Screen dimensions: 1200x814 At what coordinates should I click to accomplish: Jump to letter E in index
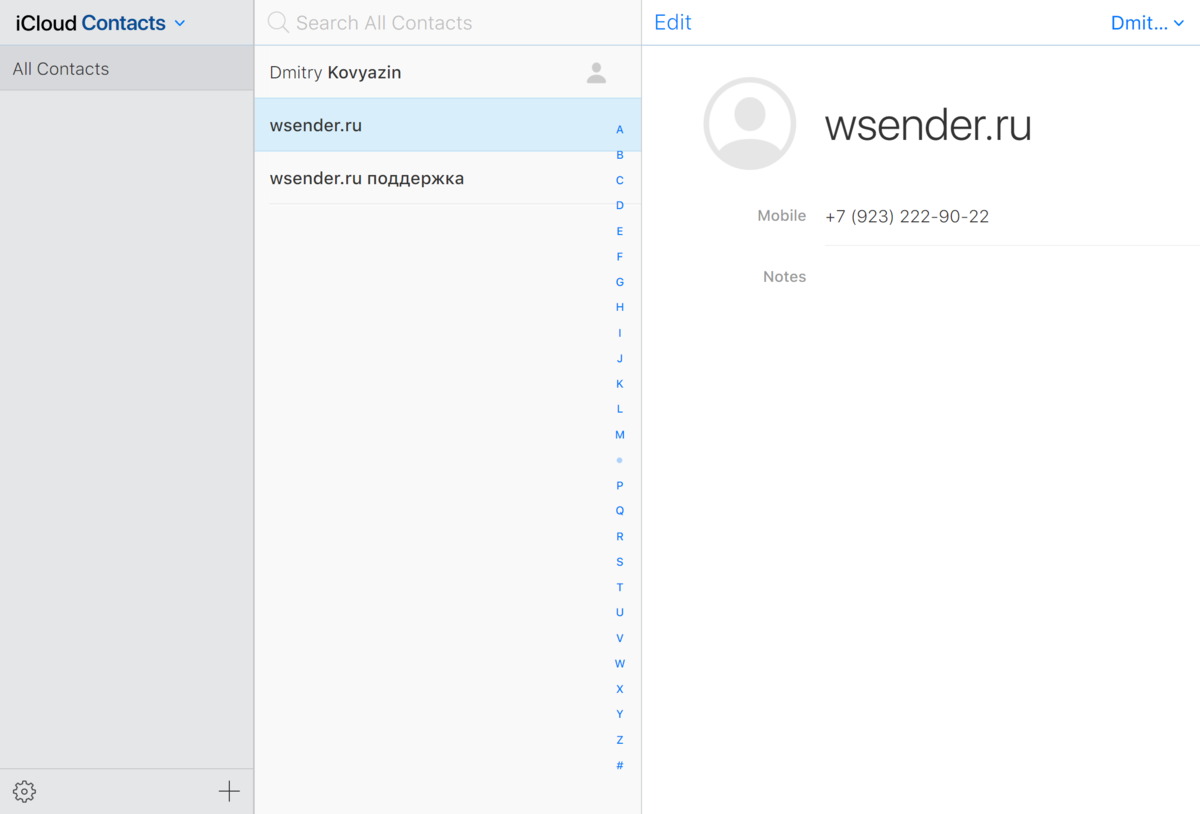620,232
